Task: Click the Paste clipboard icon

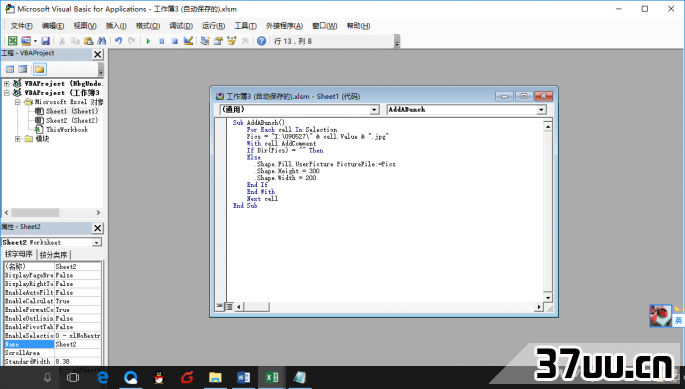Action: (x=89, y=41)
